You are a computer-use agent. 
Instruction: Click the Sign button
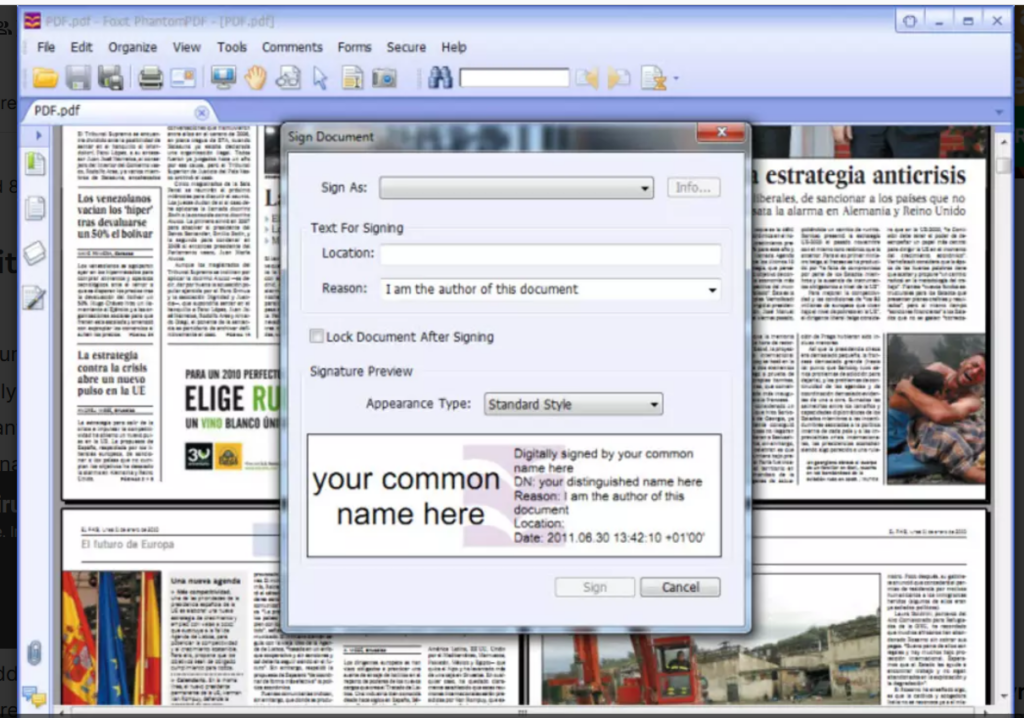595,587
